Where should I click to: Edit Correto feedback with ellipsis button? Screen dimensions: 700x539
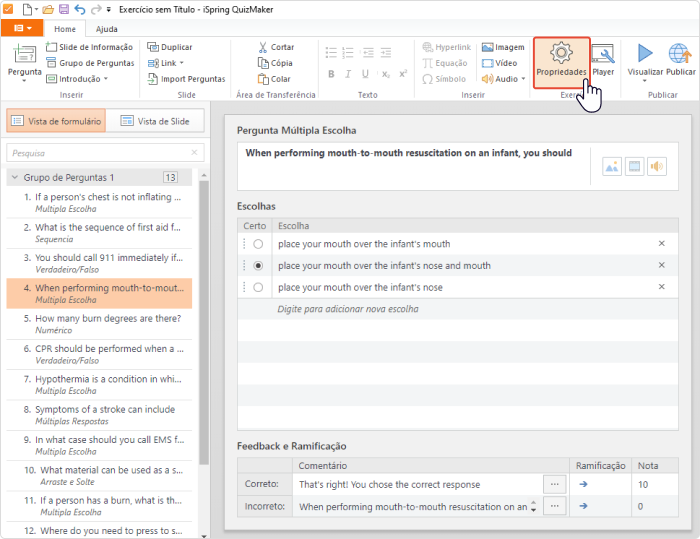(x=554, y=484)
